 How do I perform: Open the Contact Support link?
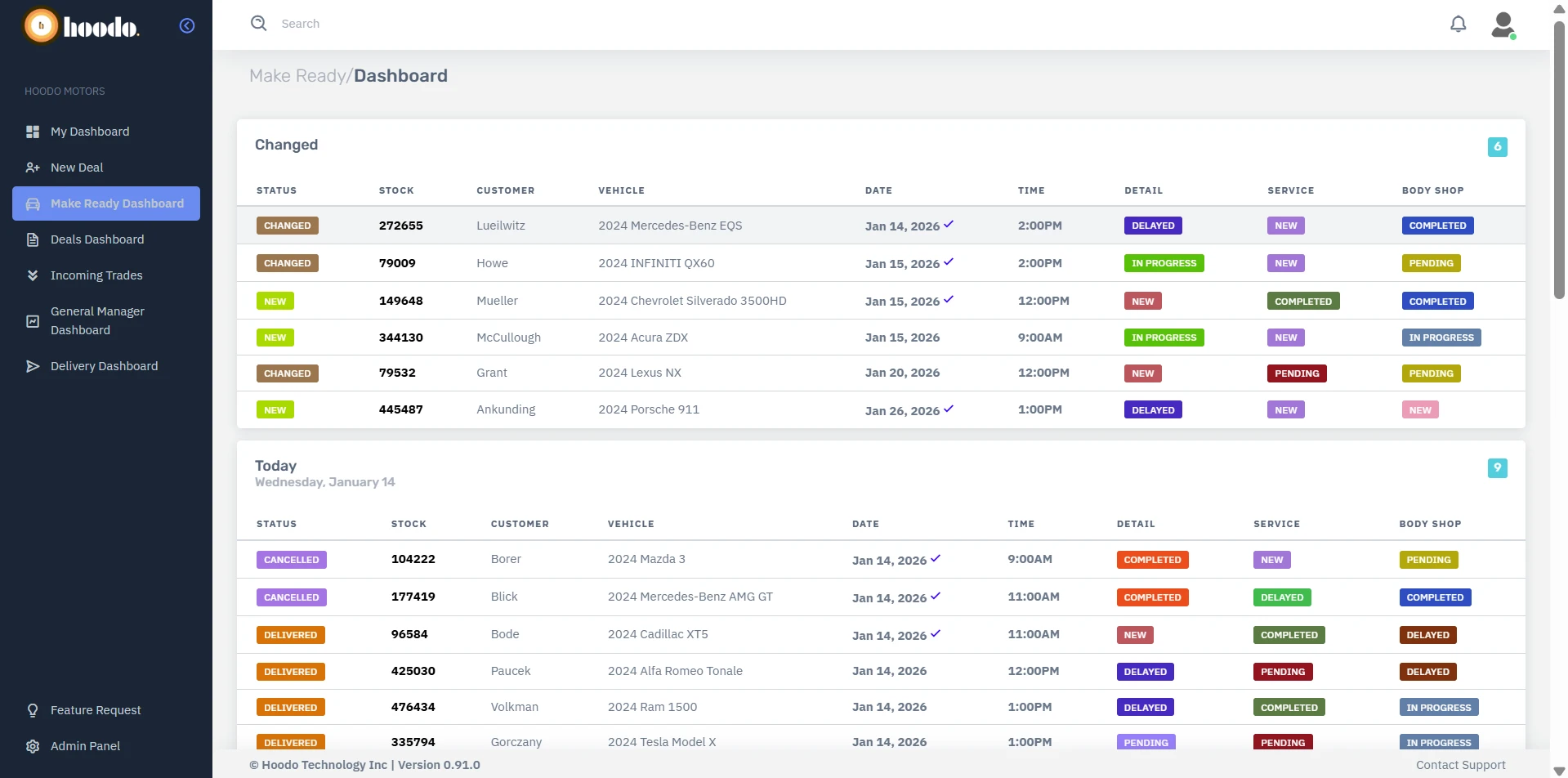point(1459,765)
